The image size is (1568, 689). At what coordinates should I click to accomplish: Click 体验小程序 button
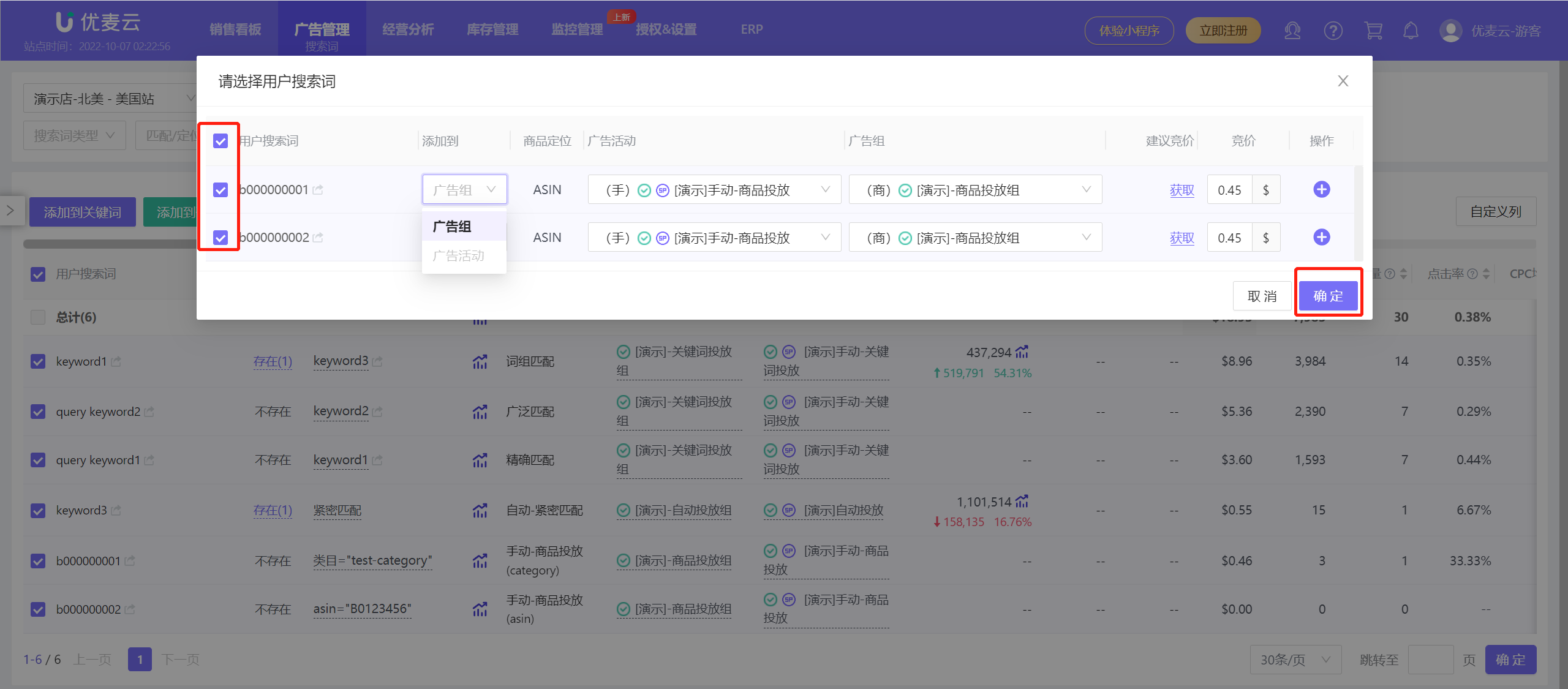click(x=1129, y=31)
